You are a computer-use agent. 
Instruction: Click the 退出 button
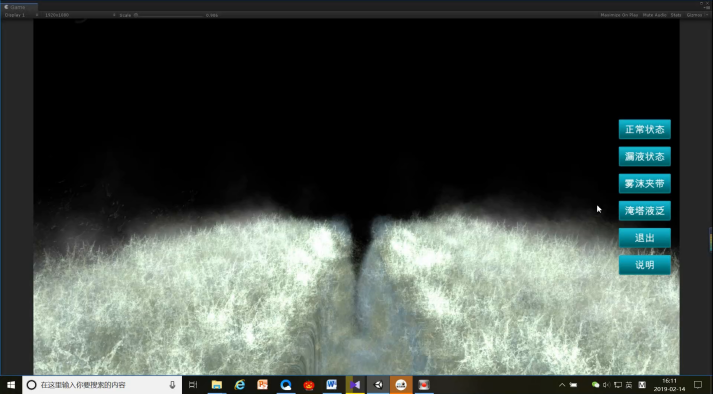click(x=644, y=237)
